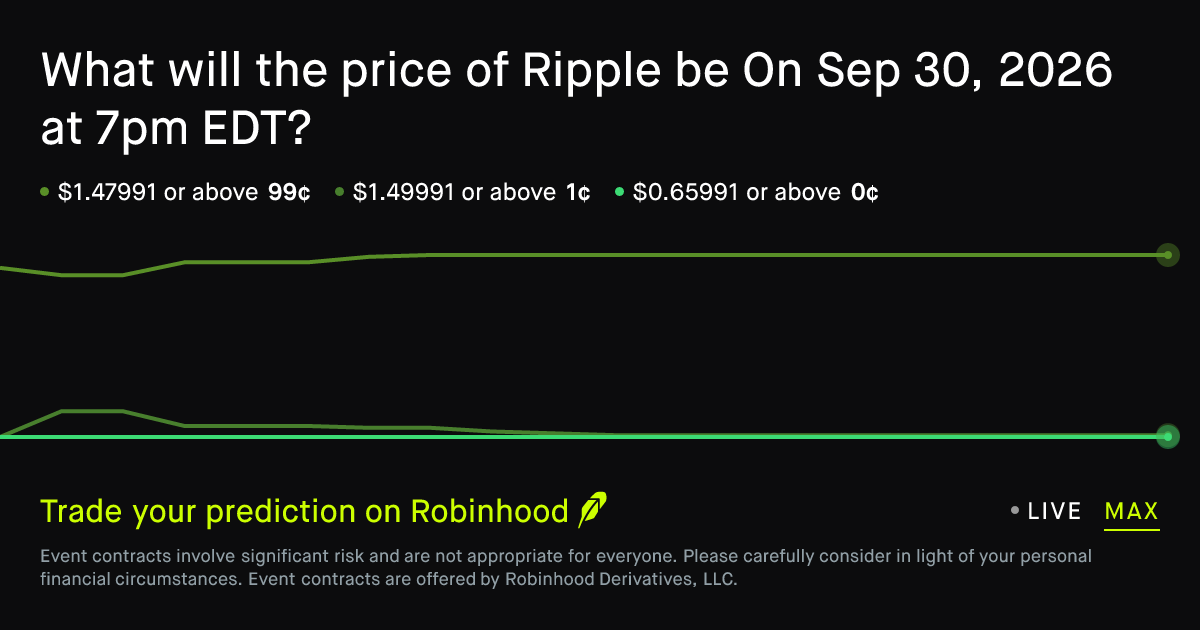Click the 99¢ price value

point(289,192)
